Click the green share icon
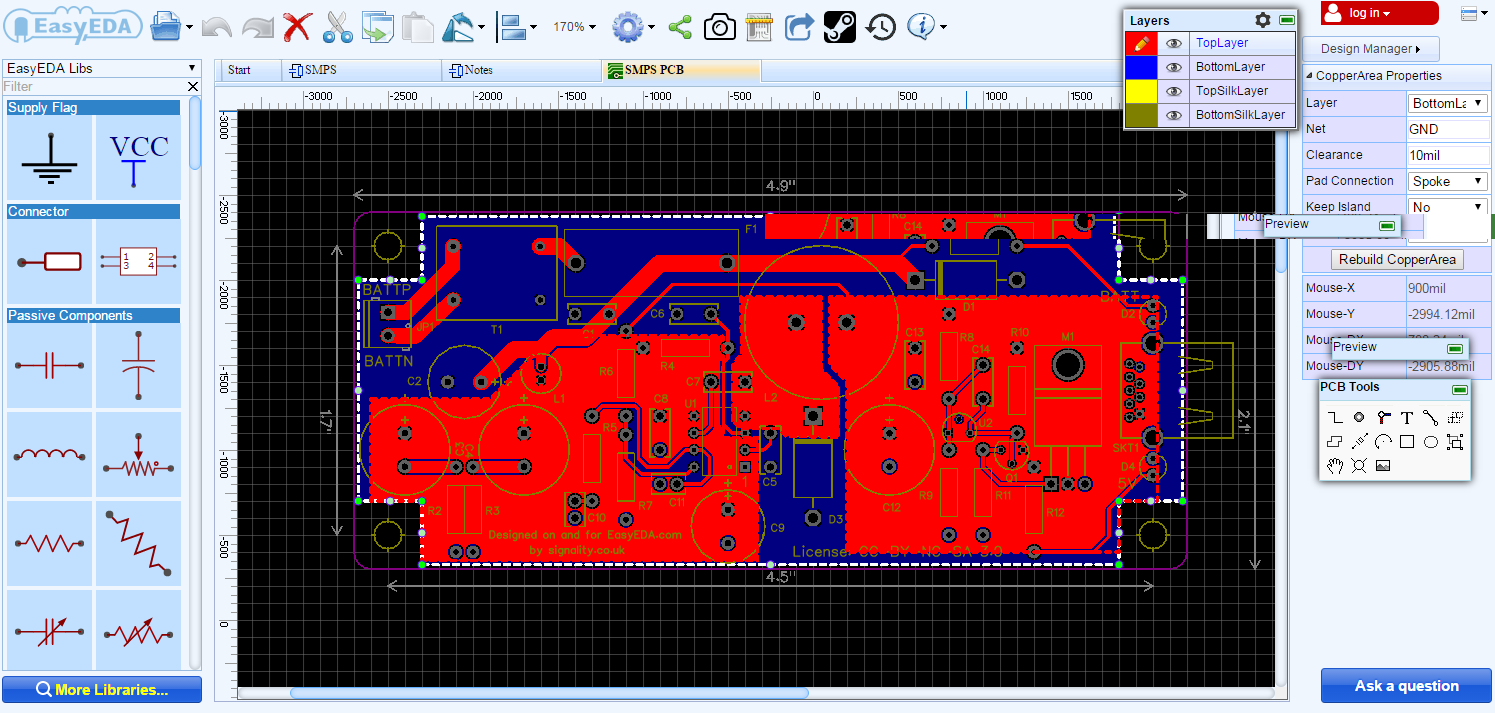The width and height of the screenshot is (1495, 713). coord(680,27)
